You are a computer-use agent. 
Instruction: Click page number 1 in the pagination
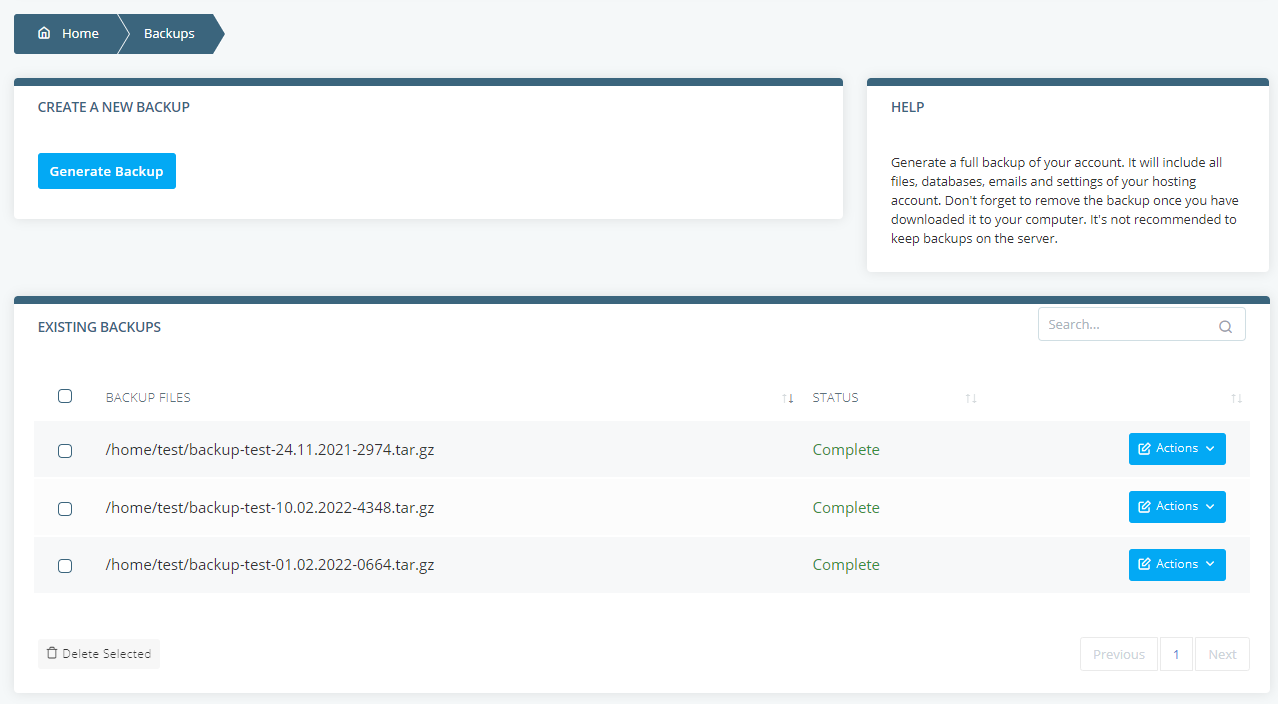[1176, 653]
